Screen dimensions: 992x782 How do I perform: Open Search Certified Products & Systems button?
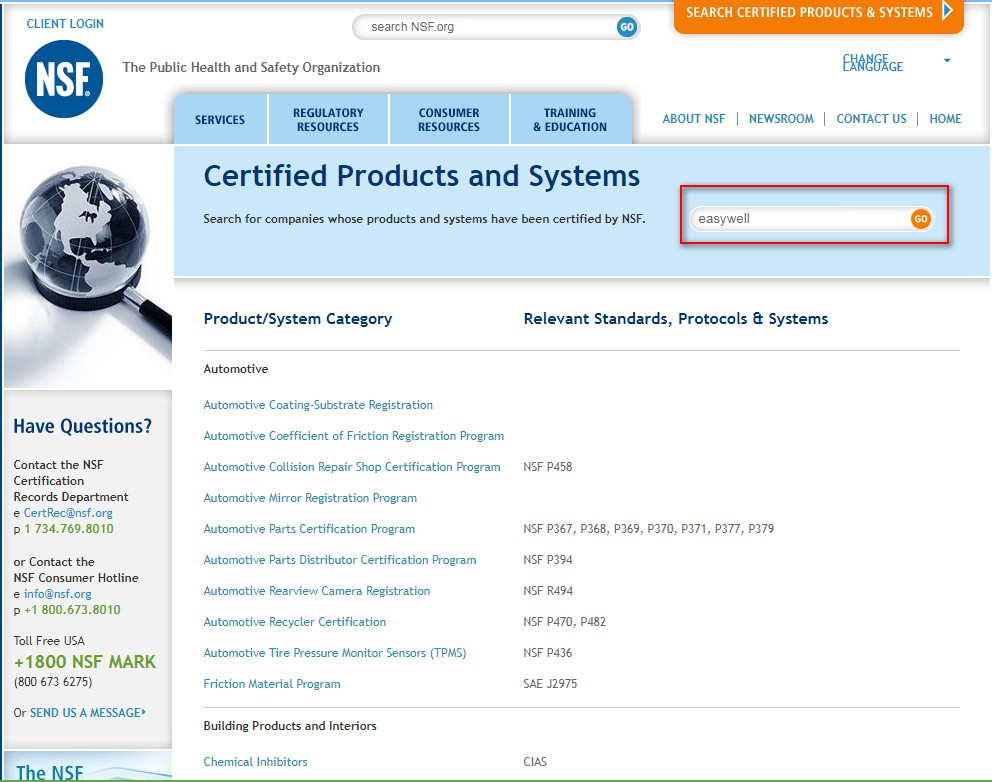point(818,13)
